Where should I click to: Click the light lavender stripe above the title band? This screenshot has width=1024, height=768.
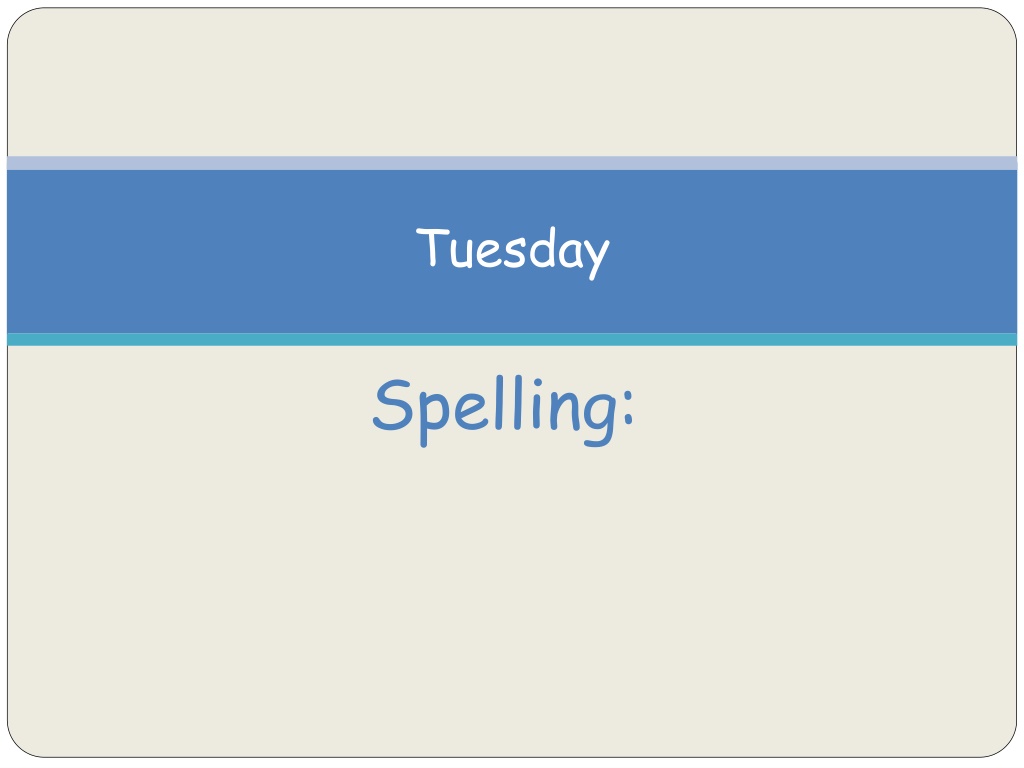click(x=512, y=163)
